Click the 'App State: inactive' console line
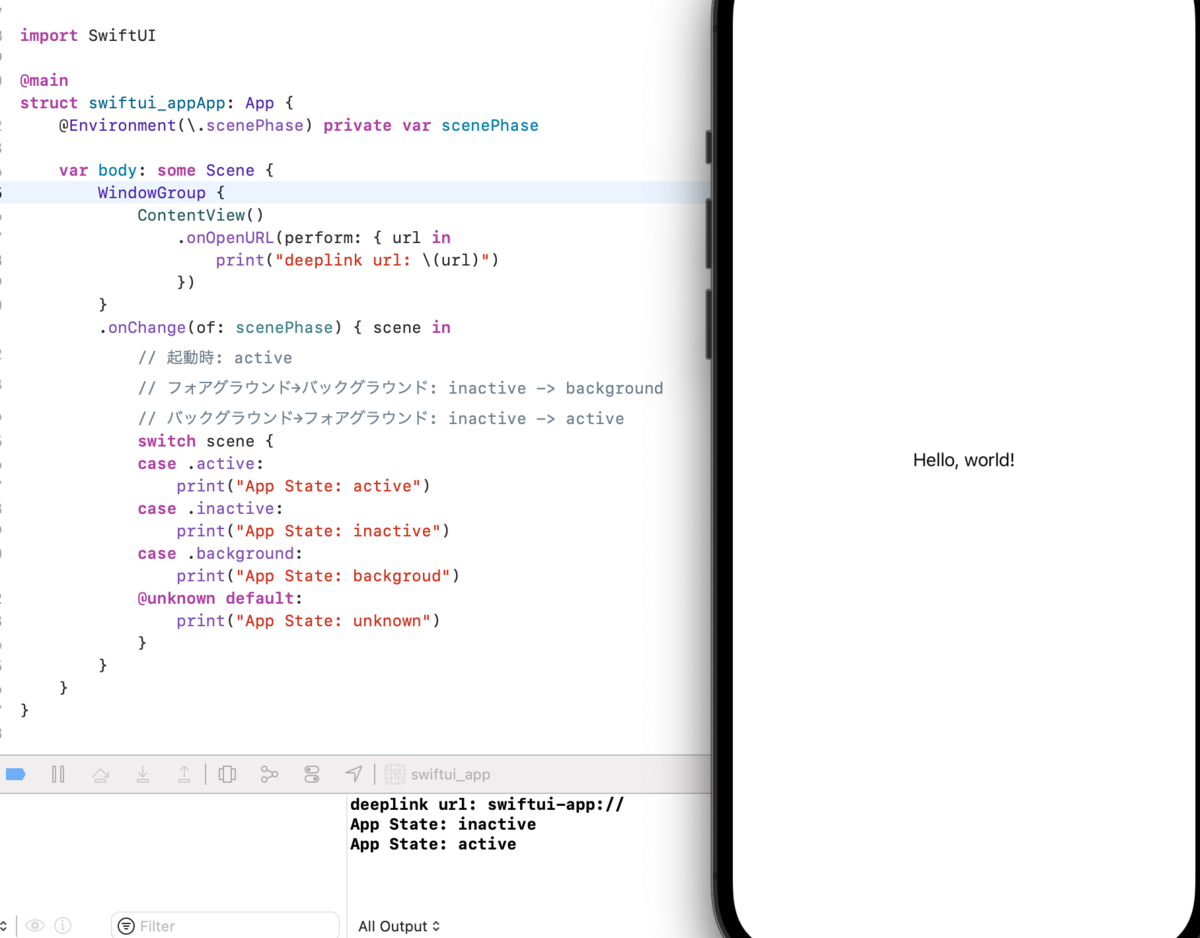The height and width of the screenshot is (938, 1200). click(x=443, y=824)
